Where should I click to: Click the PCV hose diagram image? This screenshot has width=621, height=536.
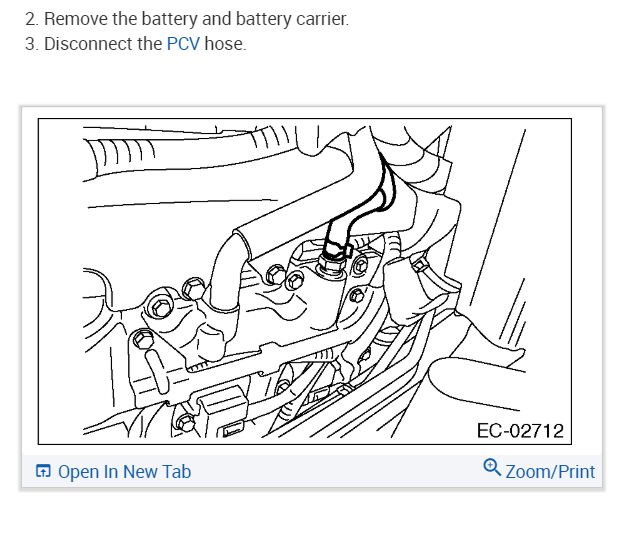(305, 281)
